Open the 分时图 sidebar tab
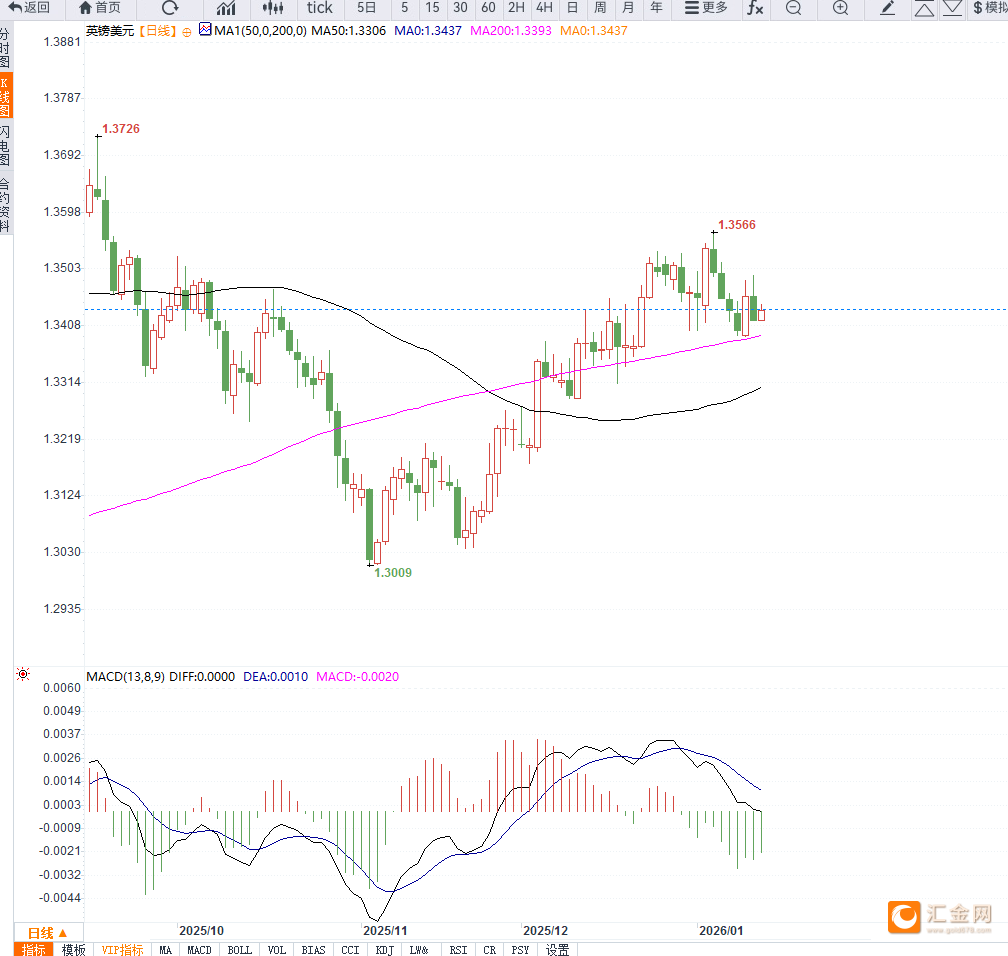 [5, 48]
